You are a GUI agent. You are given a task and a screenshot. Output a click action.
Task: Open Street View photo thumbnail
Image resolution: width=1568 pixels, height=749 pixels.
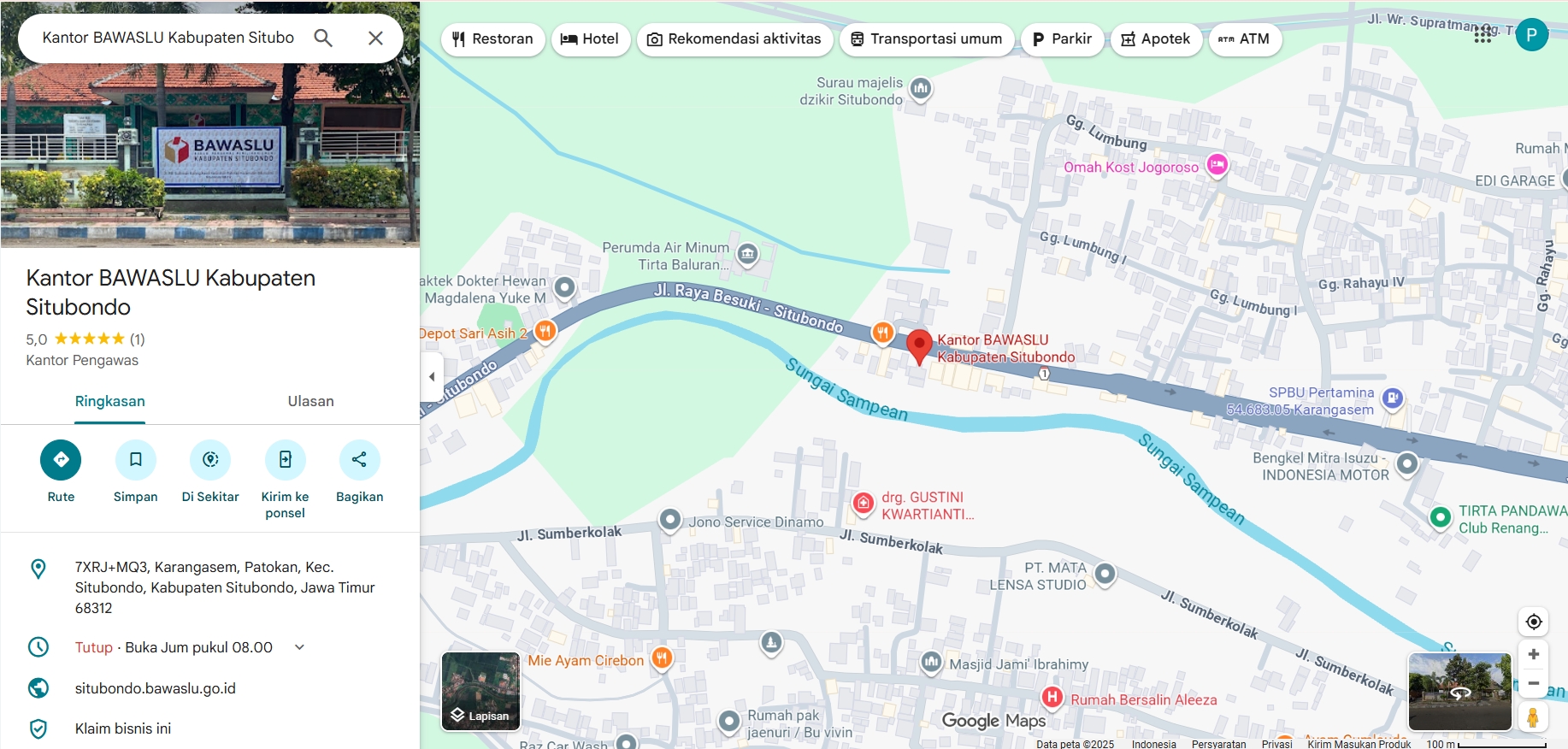tap(1459, 691)
